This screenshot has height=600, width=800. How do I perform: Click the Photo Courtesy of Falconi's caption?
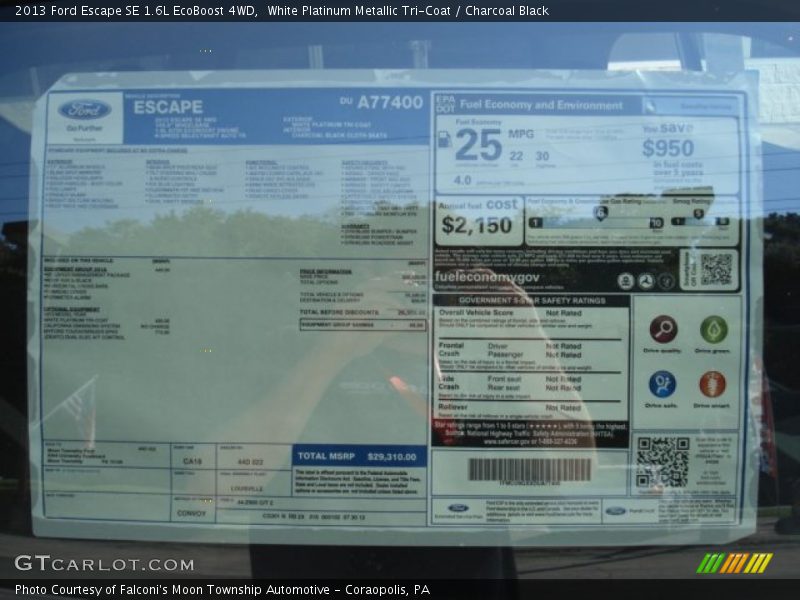tap(222, 590)
